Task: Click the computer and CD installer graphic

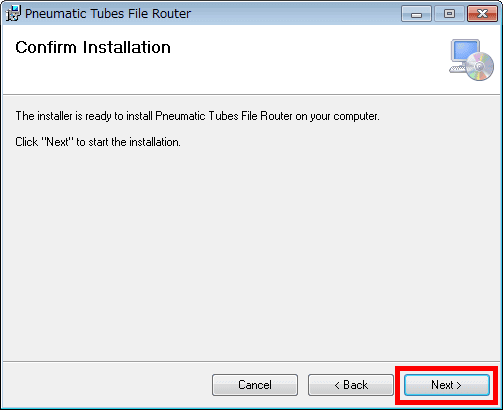Action: [471, 60]
